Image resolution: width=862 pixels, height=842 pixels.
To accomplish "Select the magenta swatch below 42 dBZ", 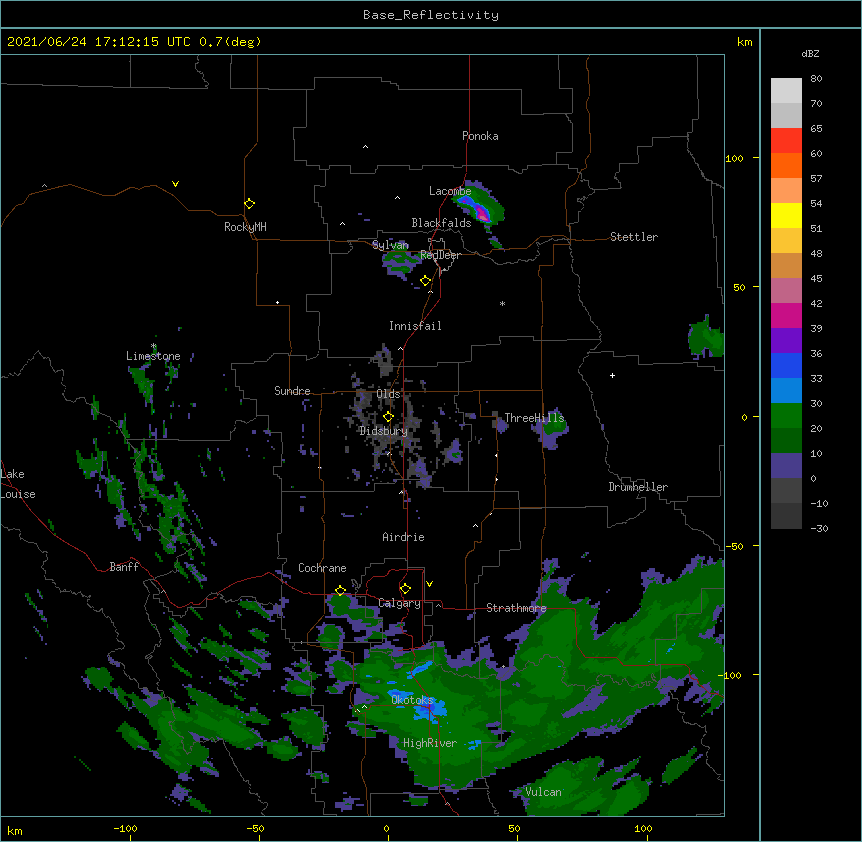I will click(786, 316).
